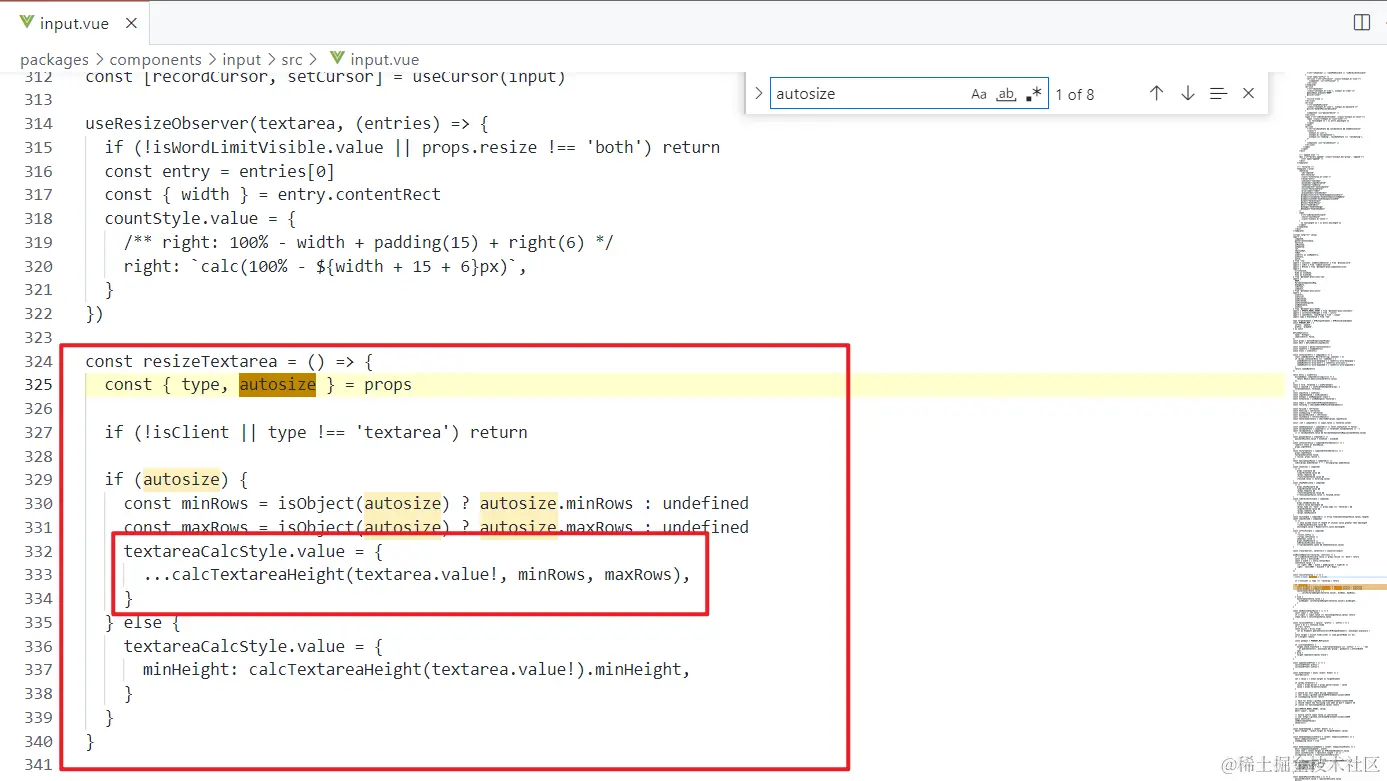This screenshot has width=1387, height=781.
Task: Click "entries[0]" on line 316
Action: click(x=287, y=171)
